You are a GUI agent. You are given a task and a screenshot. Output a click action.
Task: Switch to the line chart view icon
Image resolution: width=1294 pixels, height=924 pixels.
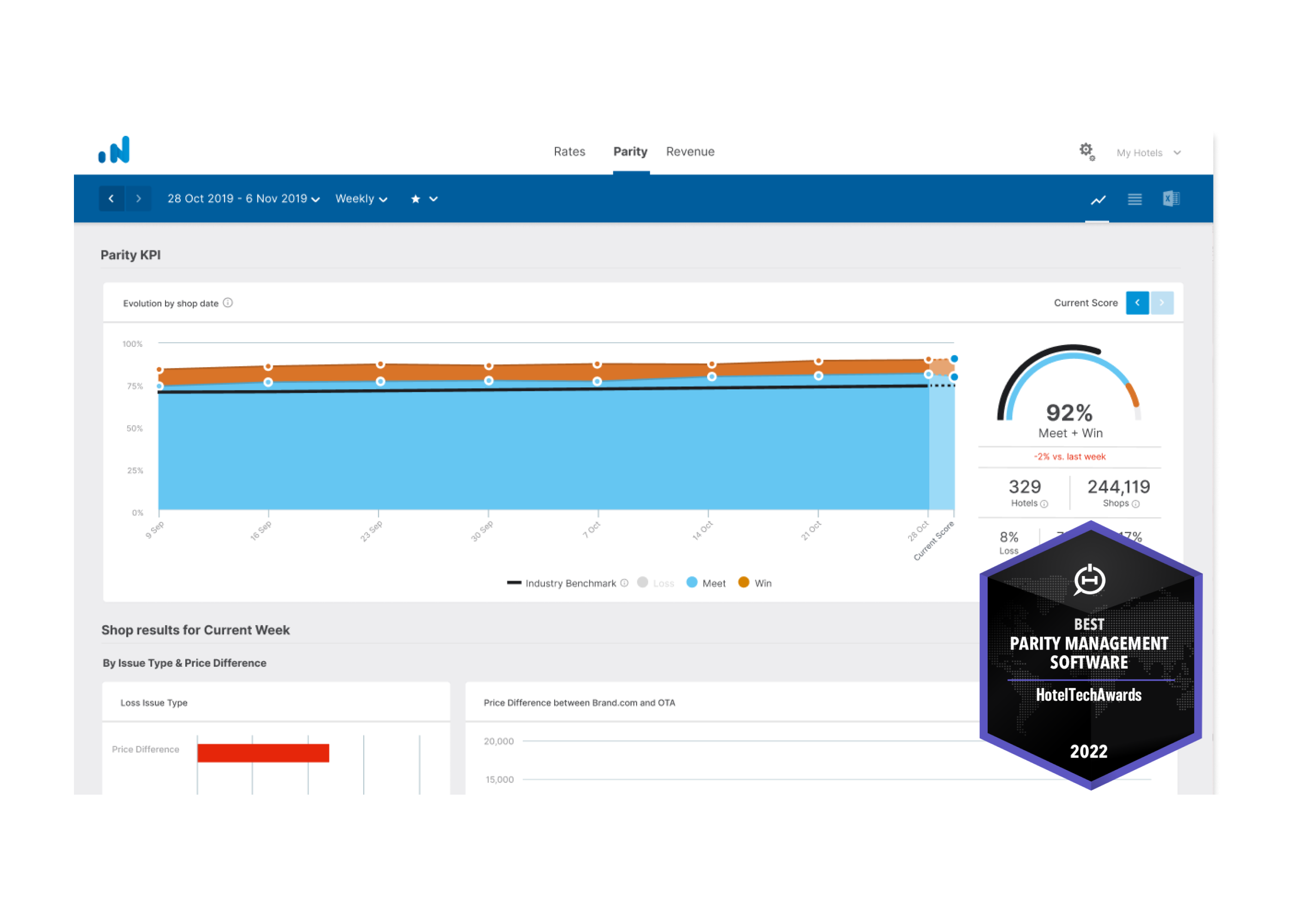click(x=1098, y=200)
